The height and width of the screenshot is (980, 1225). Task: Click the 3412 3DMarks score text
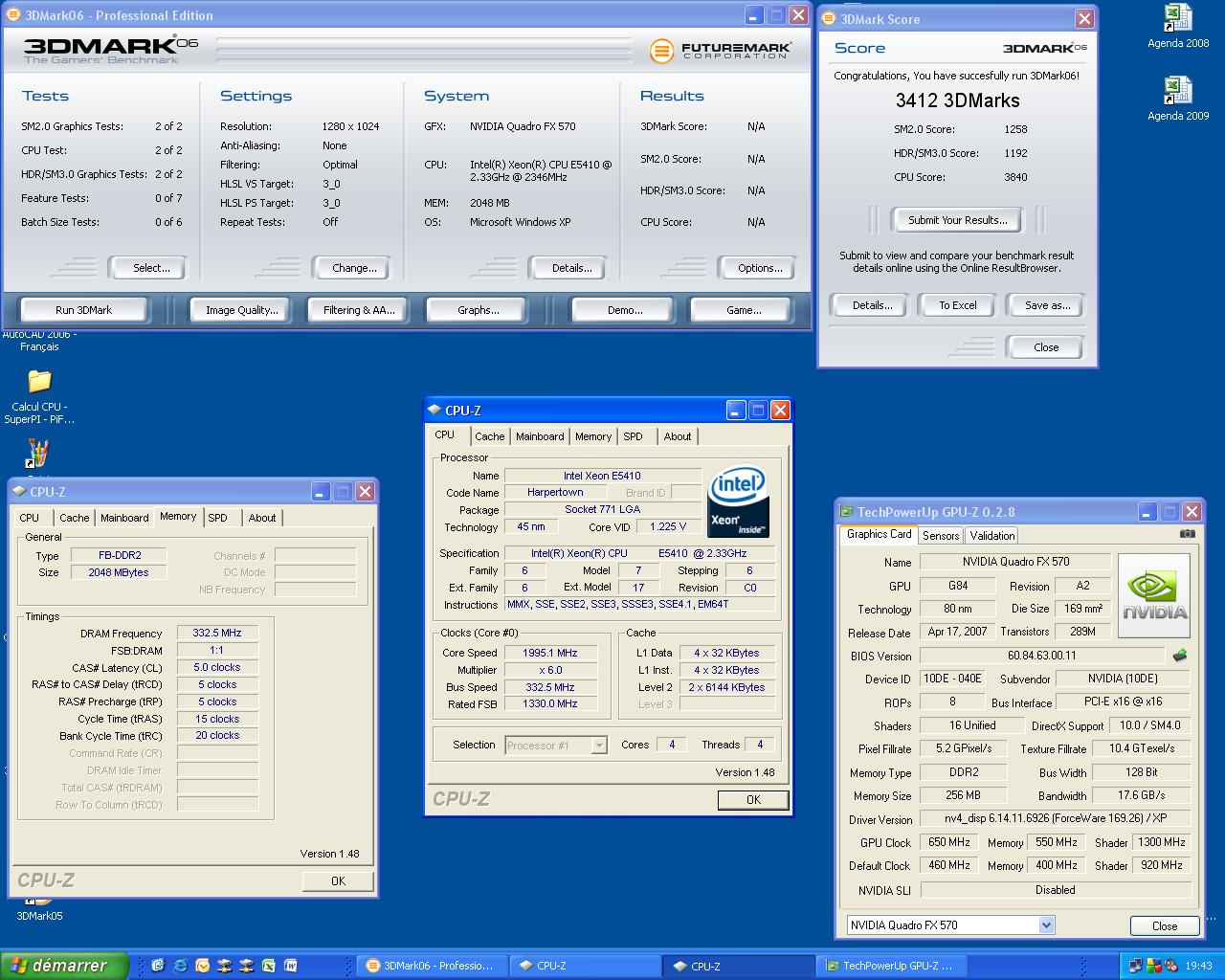point(957,100)
